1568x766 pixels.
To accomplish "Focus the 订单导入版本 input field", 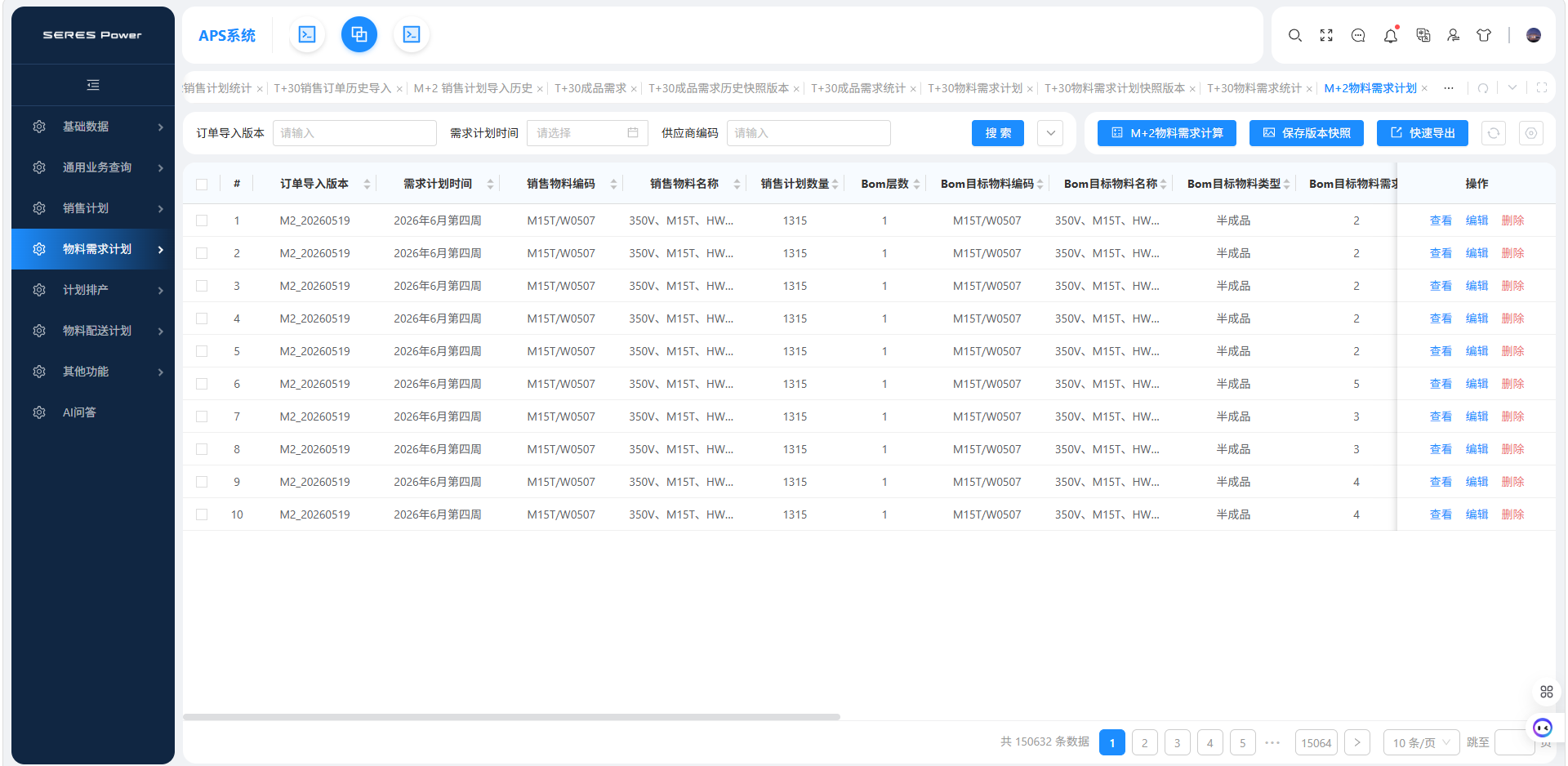I will [354, 133].
